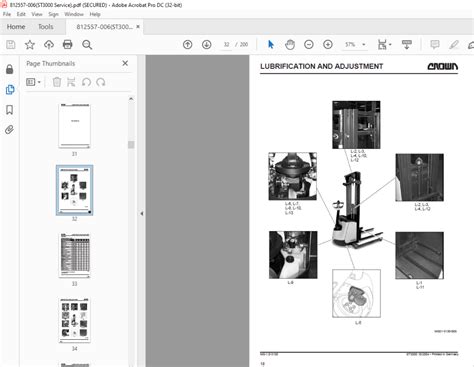The image size is (474, 367).
Task: Go to previous page arrow
Action: (x=188, y=44)
